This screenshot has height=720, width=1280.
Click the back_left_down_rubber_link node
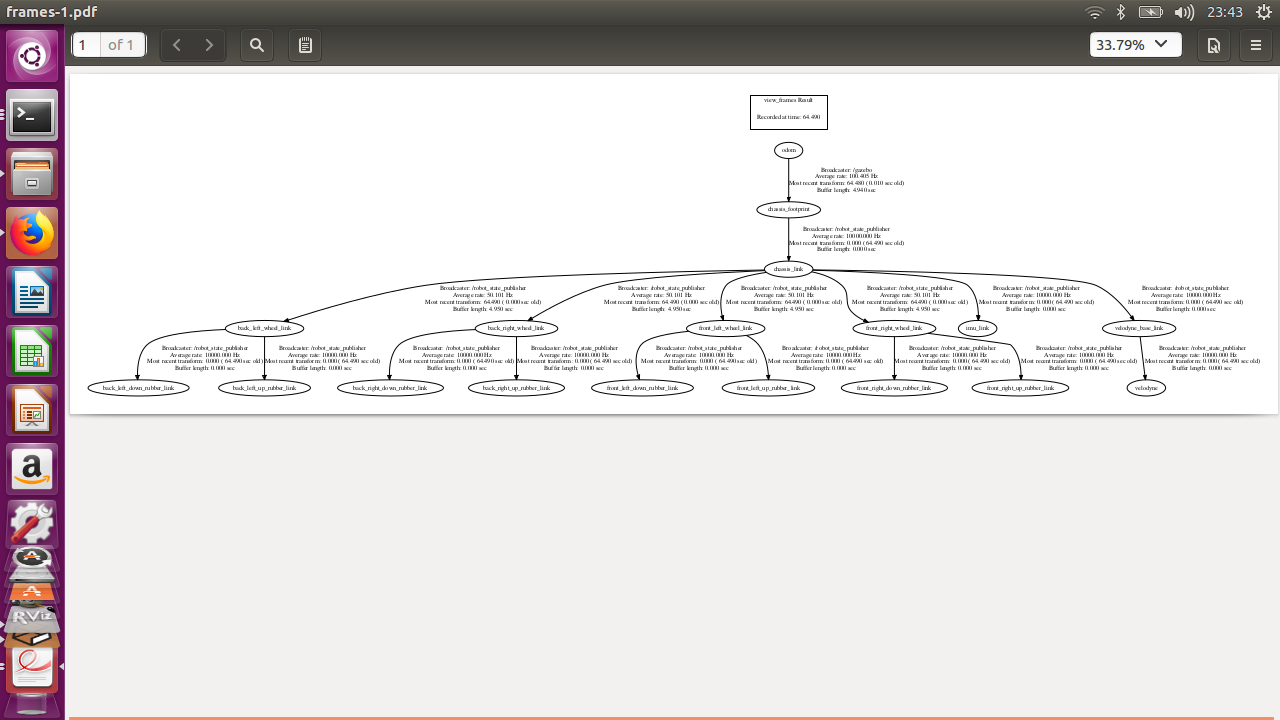[x=138, y=387]
